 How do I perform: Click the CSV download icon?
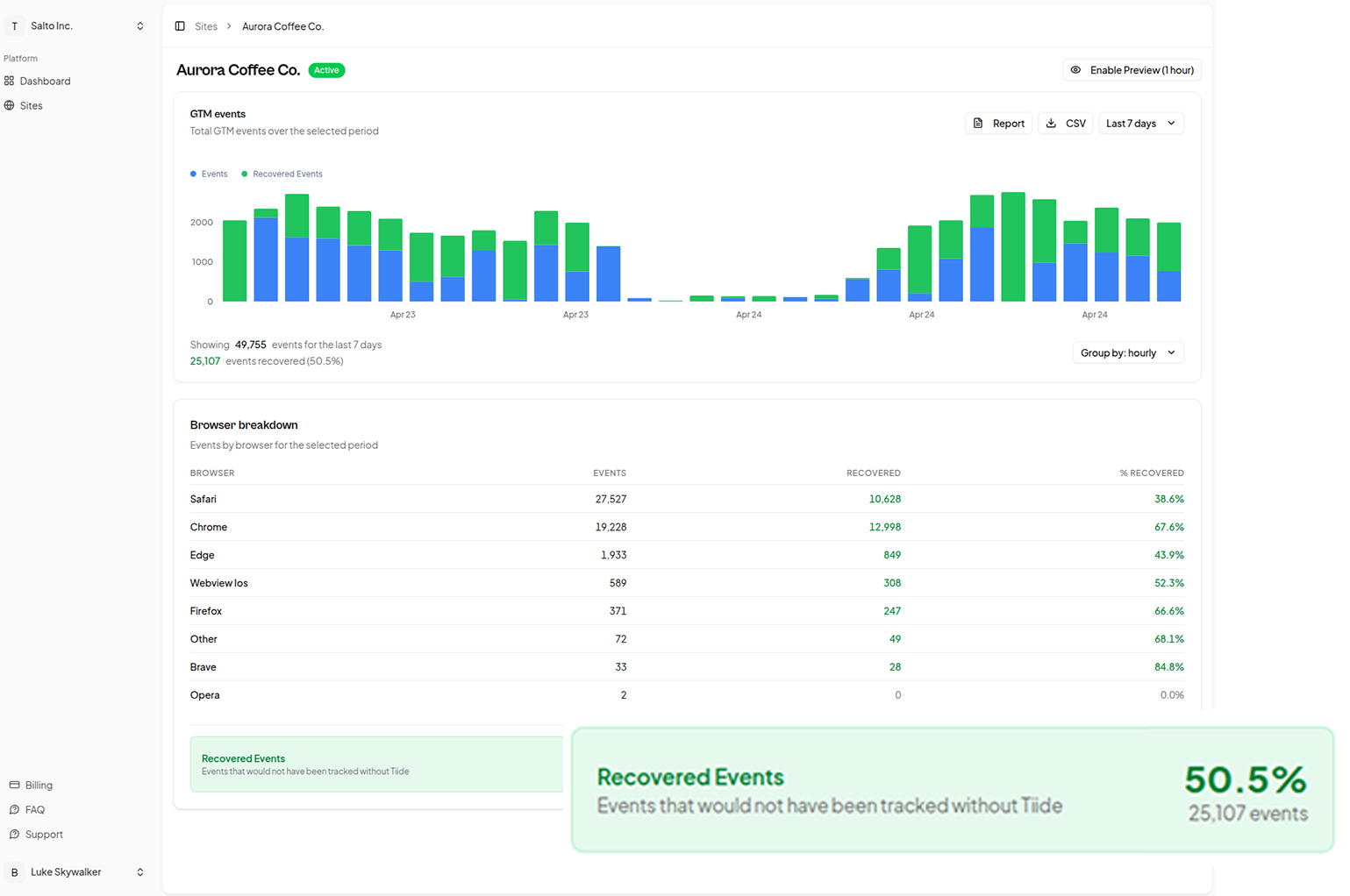(1051, 123)
